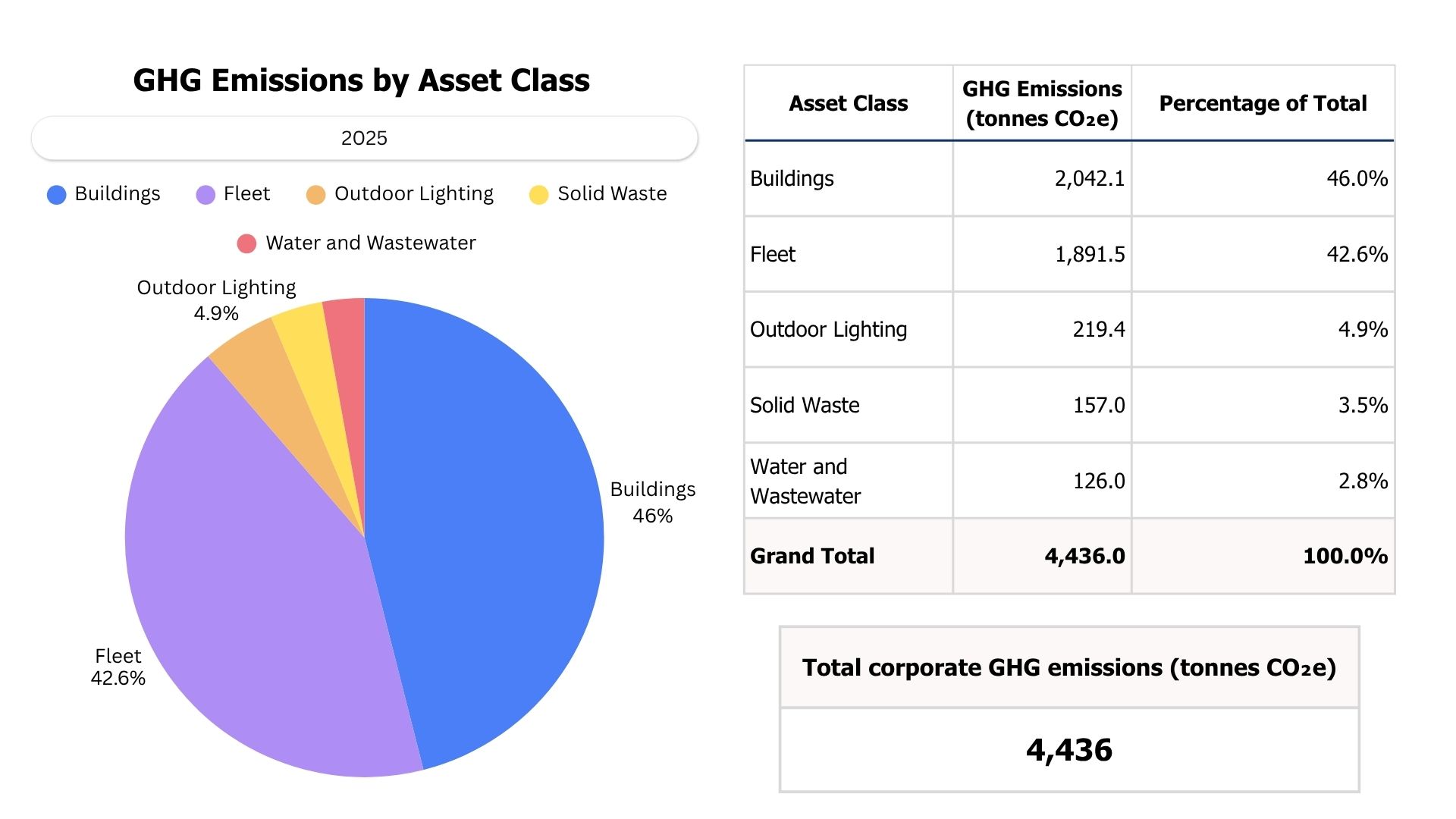The height and width of the screenshot is (819, 1456).
Task: Click the 'Solid Waste' legend text
Action: [x=612, y=194]
